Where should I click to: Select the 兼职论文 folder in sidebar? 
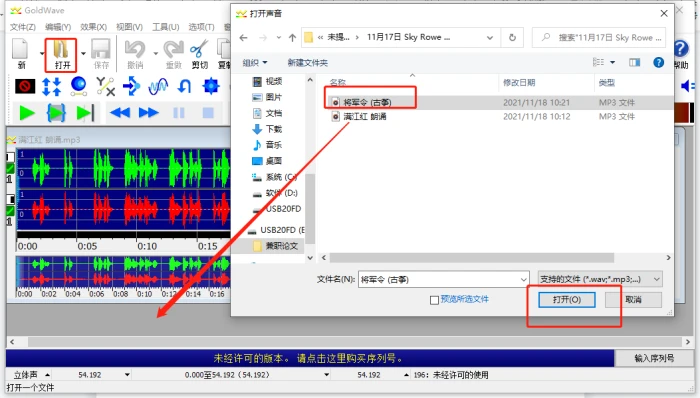276,246
